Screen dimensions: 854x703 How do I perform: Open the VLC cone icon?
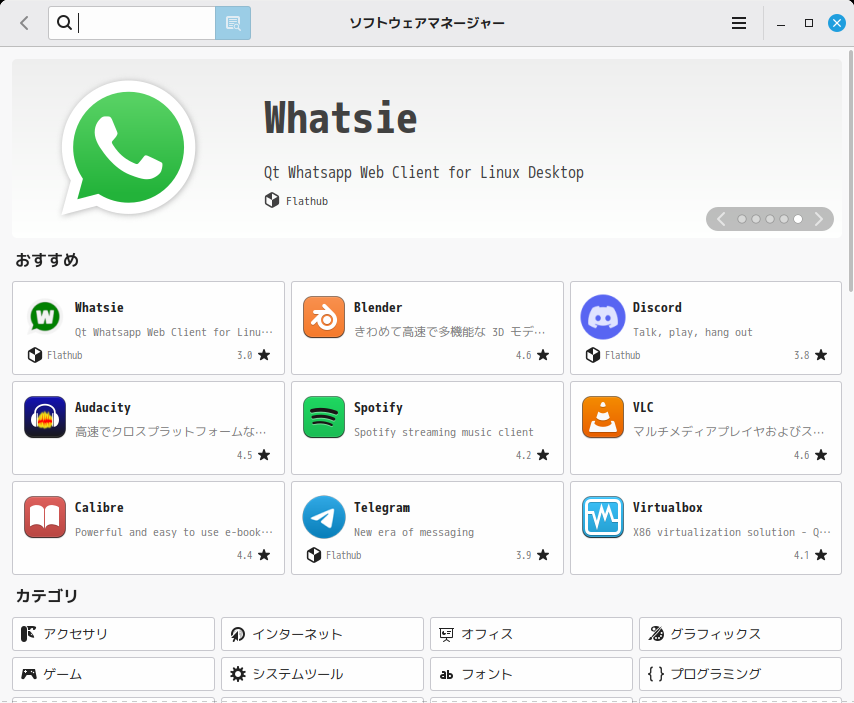[603, 417]
